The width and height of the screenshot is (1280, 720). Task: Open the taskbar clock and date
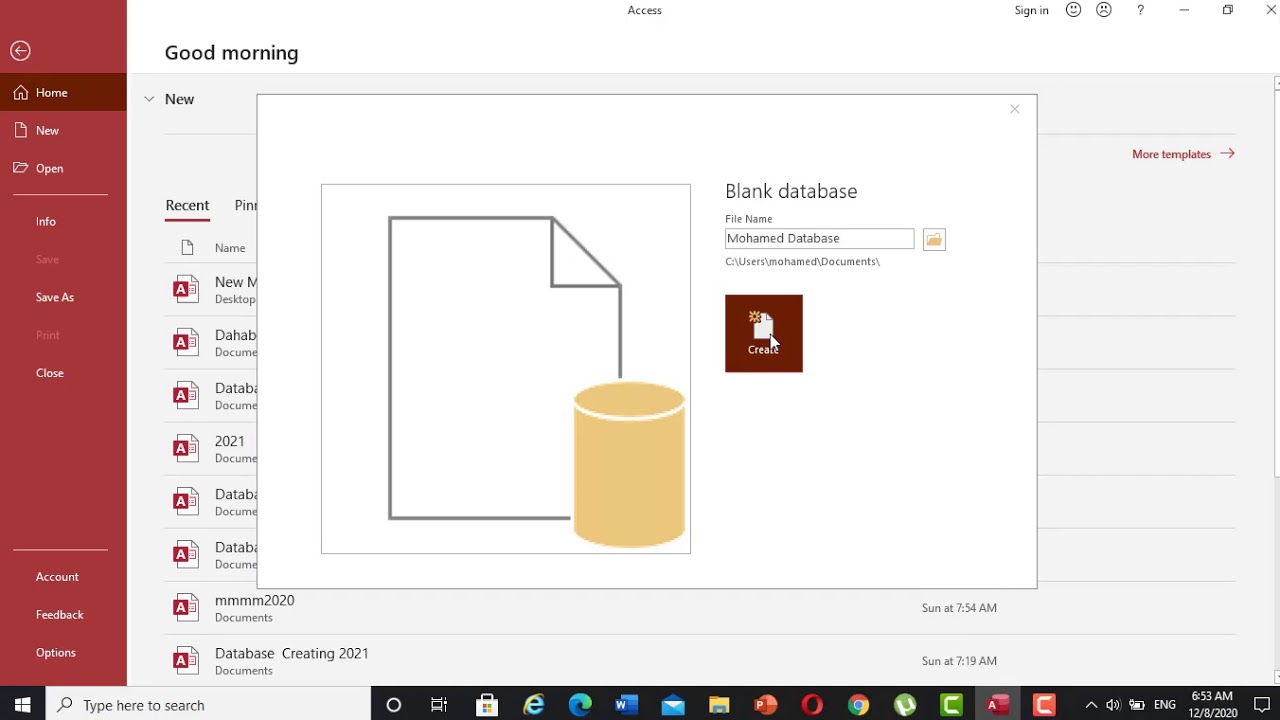(1212, 705)
